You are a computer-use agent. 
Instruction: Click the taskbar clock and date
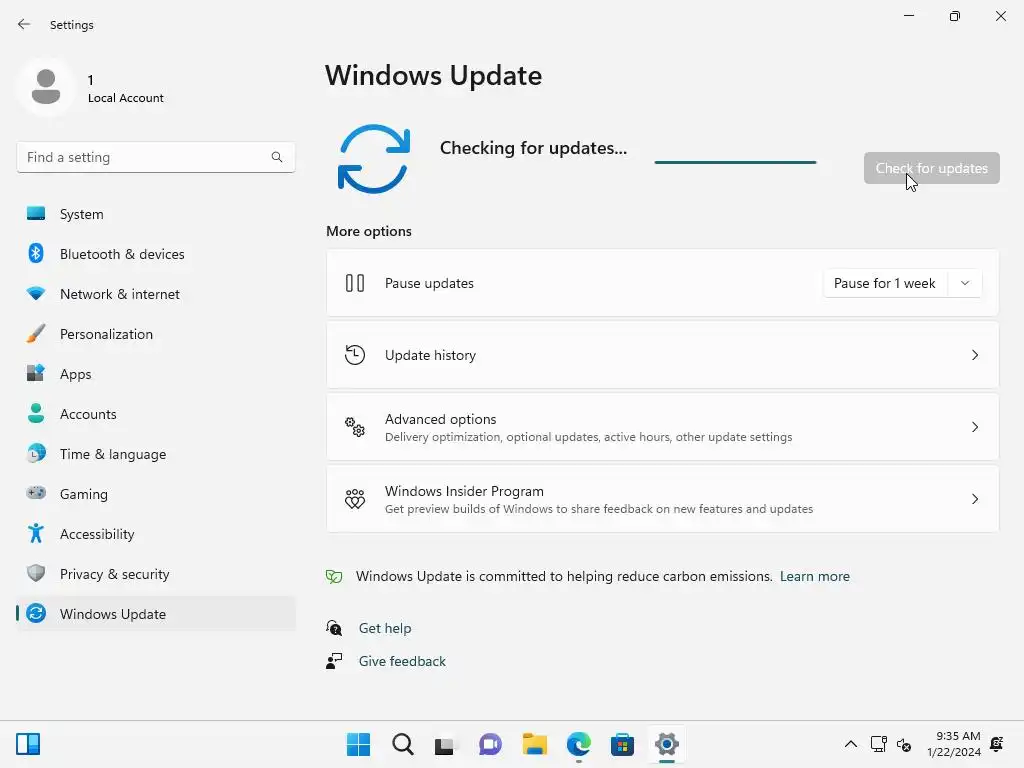(954, 744)
